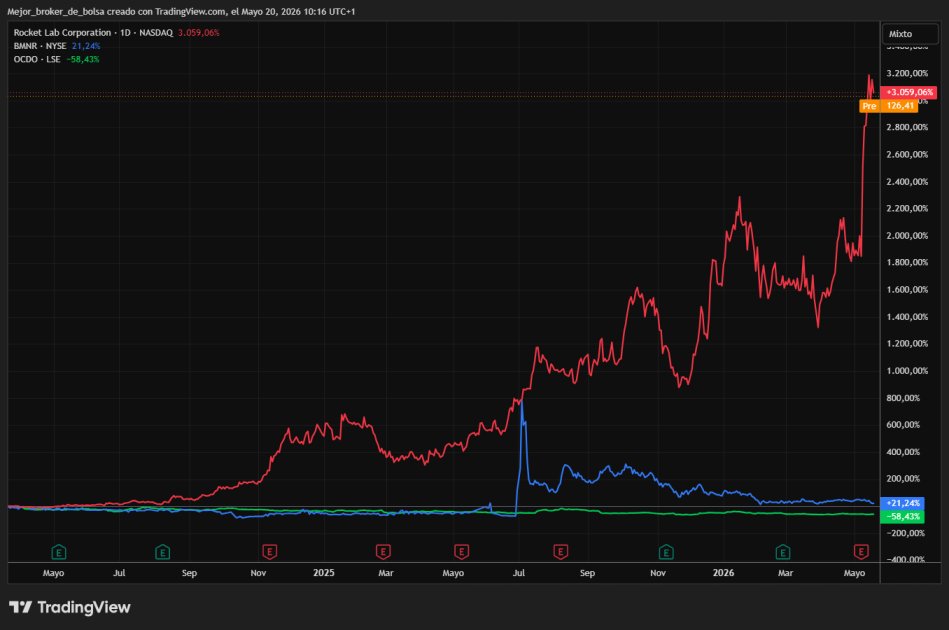Click the blue +21,24% axis tag
This screenshot has height=630, width=949.
902,503
